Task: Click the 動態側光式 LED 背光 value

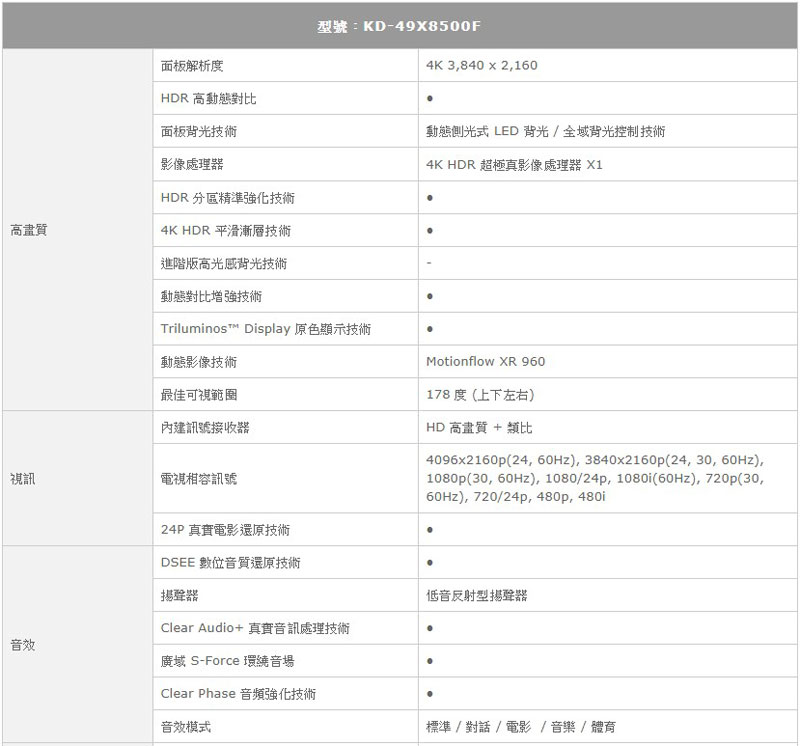Action: tap(545, 132)
